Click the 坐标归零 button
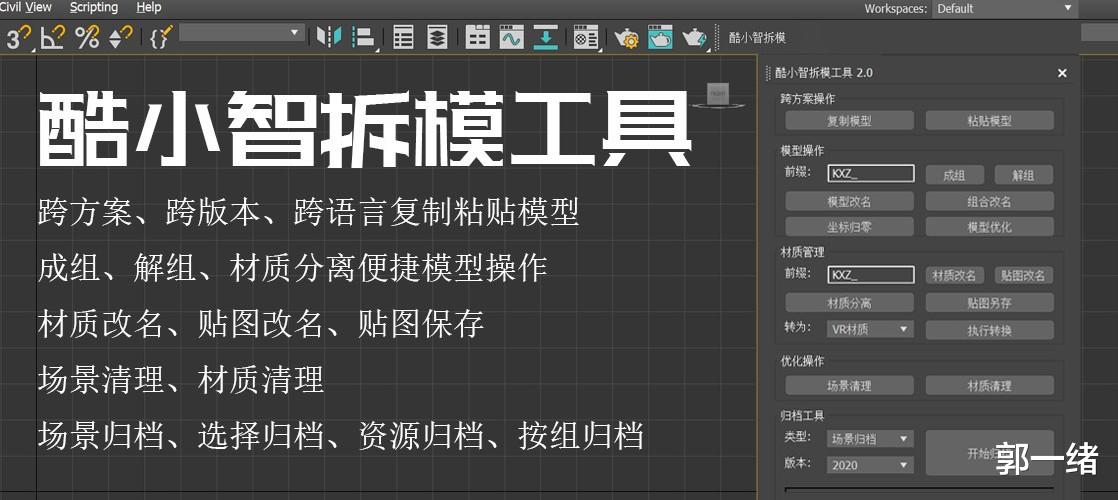 (849, 227)
